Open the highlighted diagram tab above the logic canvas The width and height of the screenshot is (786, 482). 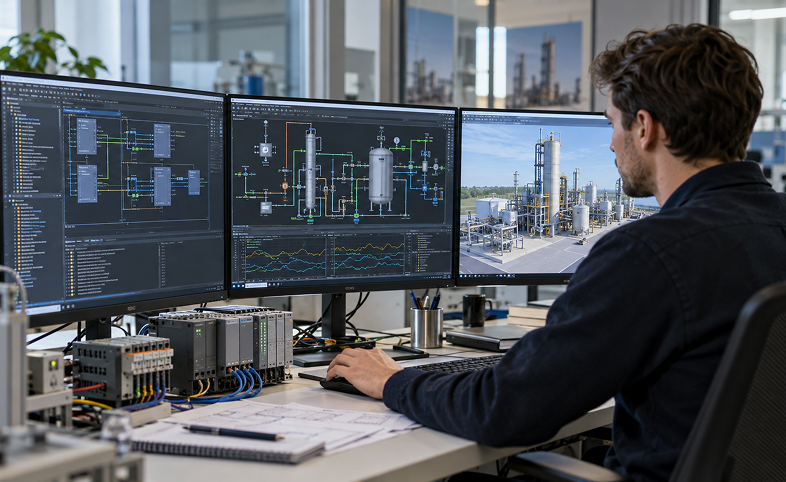(x=92, y=112)
